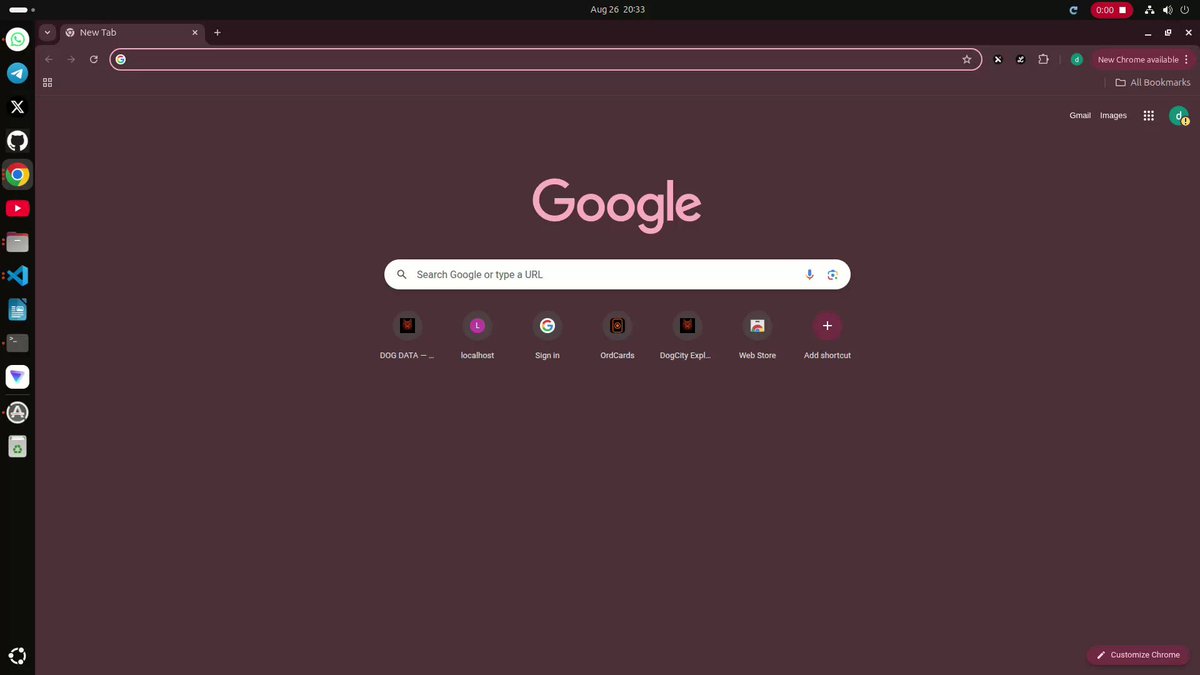The height and width of the screenshot is (675, 1200).
Task: Open the tab search dropdown
Action: pyautogui.click(x=47, y=32)
